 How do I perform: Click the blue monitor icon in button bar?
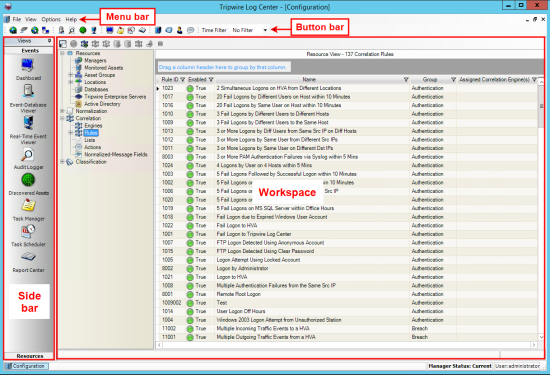tap(110, 30)
